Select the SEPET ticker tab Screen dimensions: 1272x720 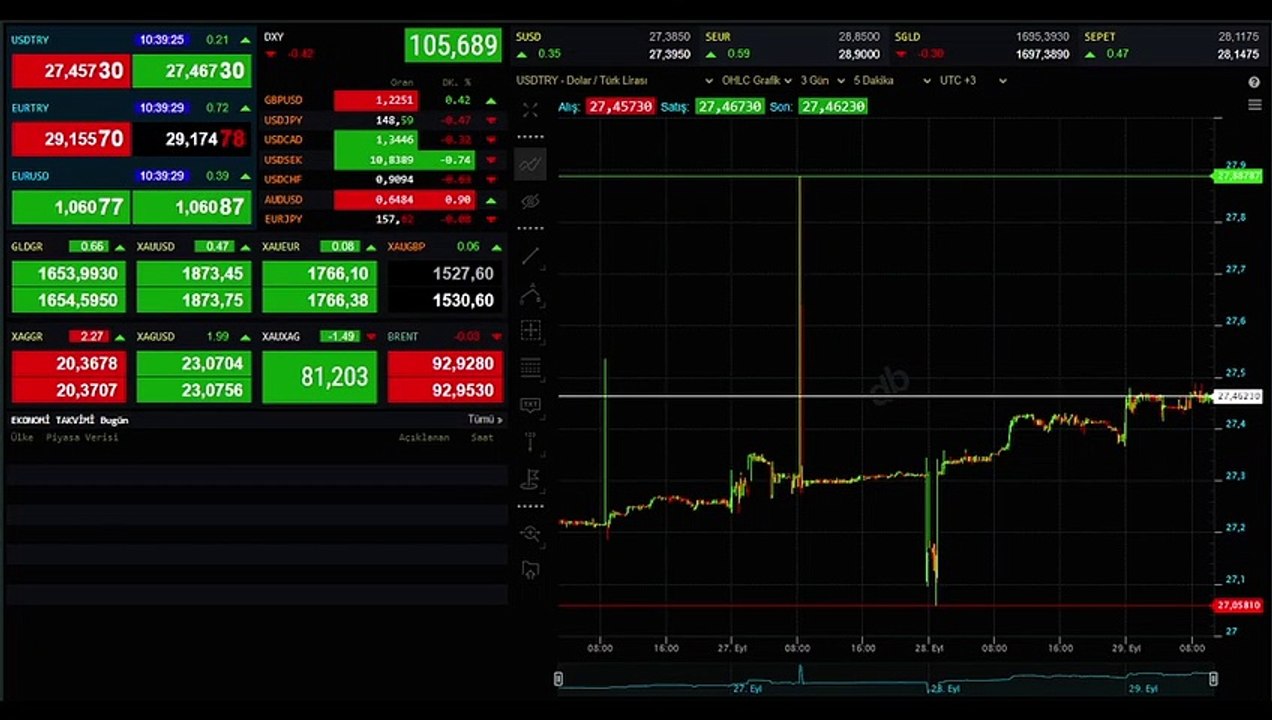click(1171, 45)
